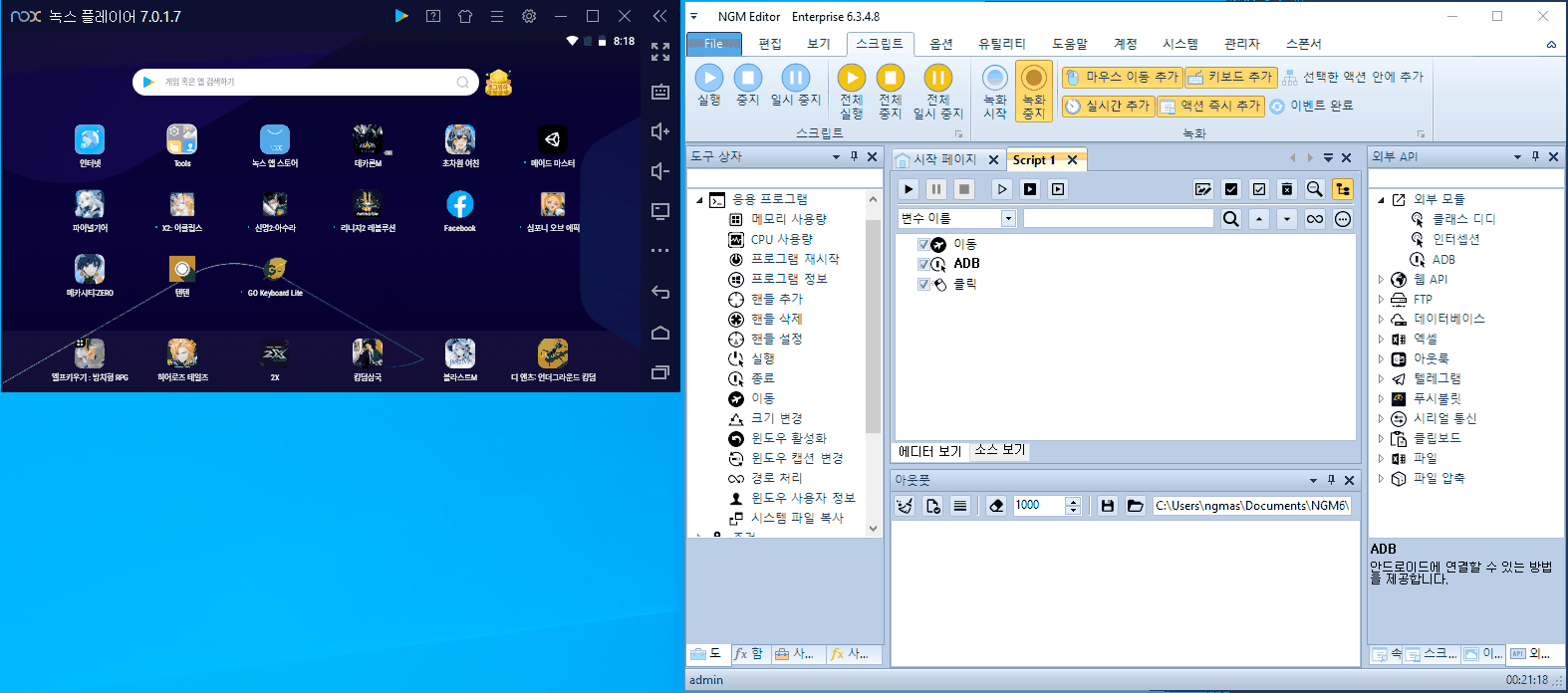This screenshot has height=693, width=1568.
Task: Increase the 1000 value with the spinner up arrow
Action: [x=1073, y=501]
